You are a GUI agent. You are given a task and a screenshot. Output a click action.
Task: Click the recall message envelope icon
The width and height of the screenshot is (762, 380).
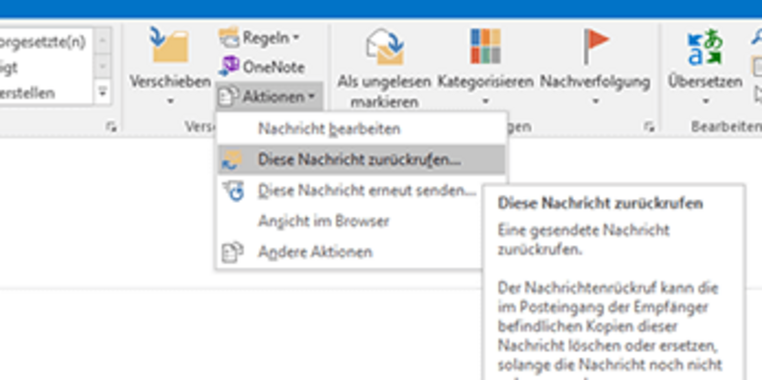point(232,160)
